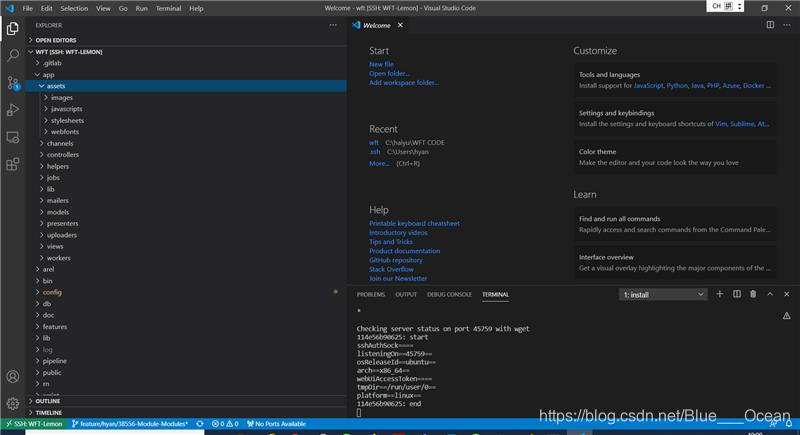The height and width of the screenshot is (435, 800).
Task: Open editor more actions ellipsis
Action: pyautogui.click(x=787, y=25)
